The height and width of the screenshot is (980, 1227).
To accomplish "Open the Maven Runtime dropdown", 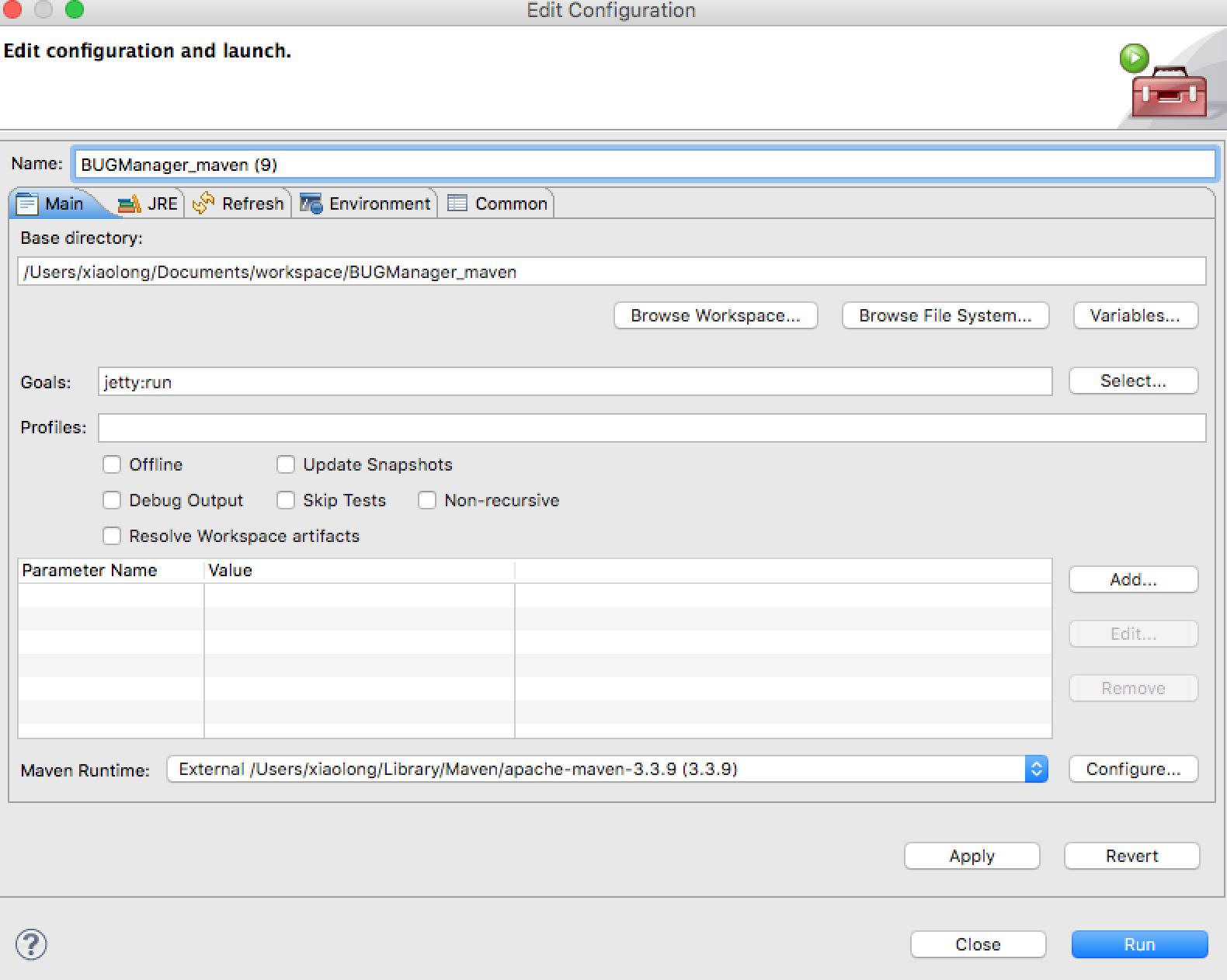I will (607, 769).
